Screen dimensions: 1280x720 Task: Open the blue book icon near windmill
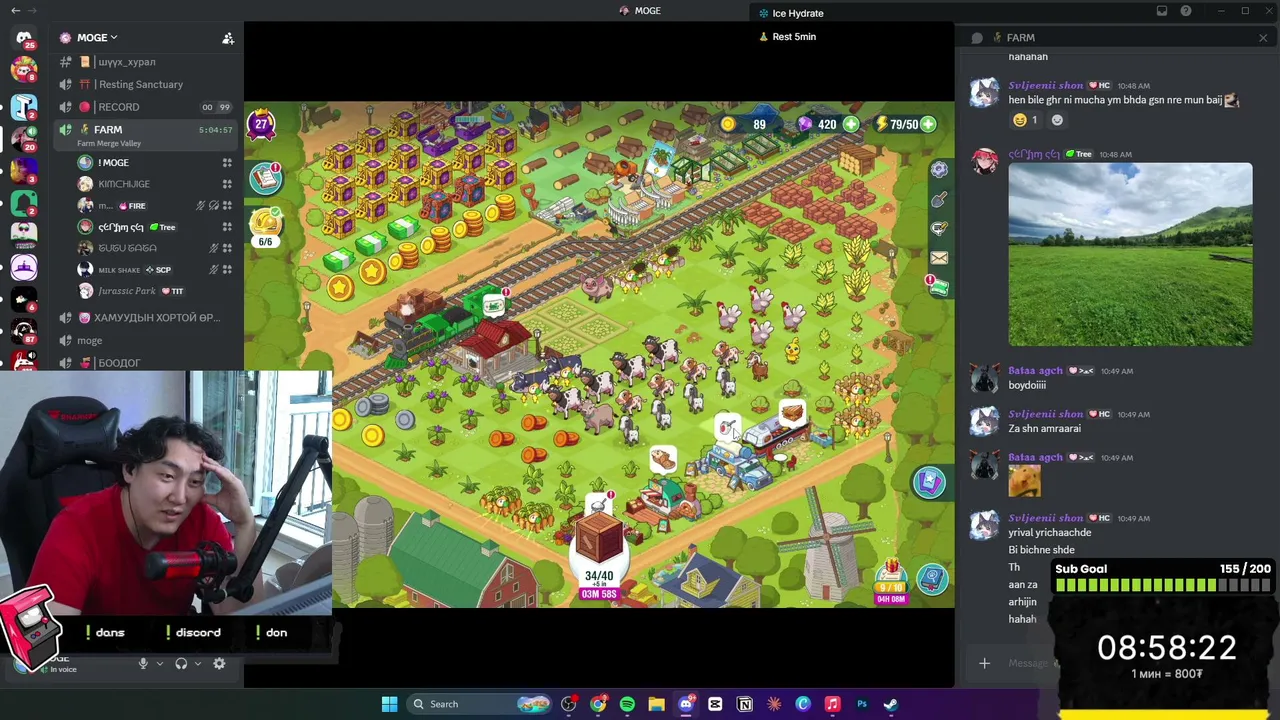click(932, 578)
